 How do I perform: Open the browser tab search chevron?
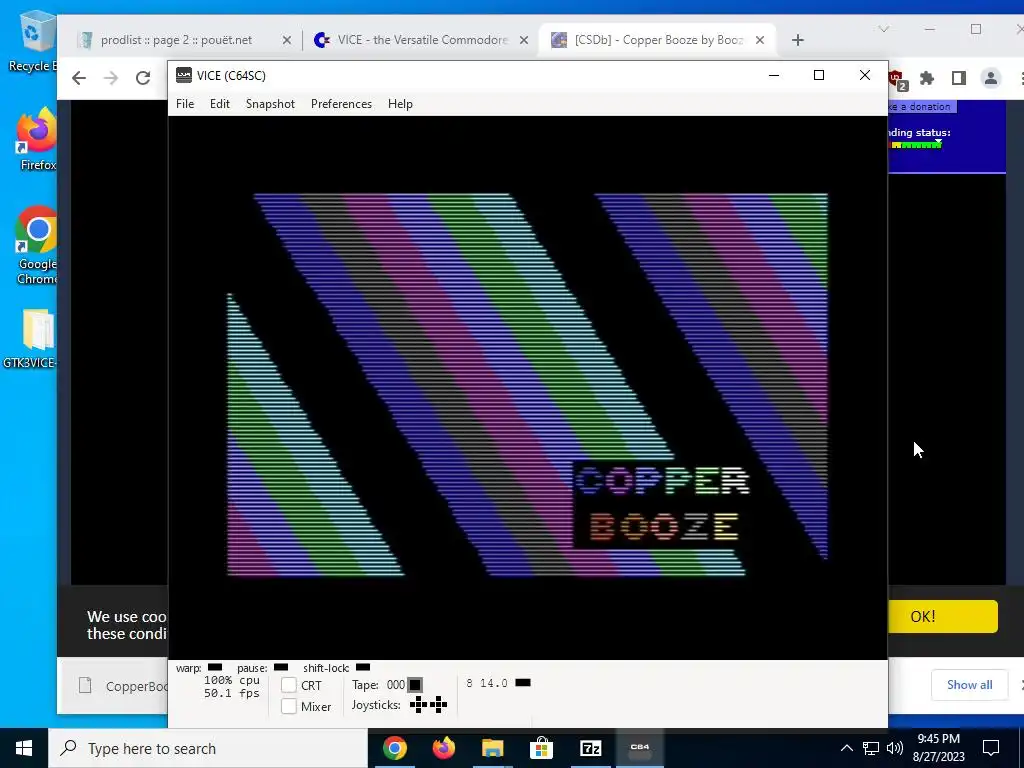pos(884,29)
